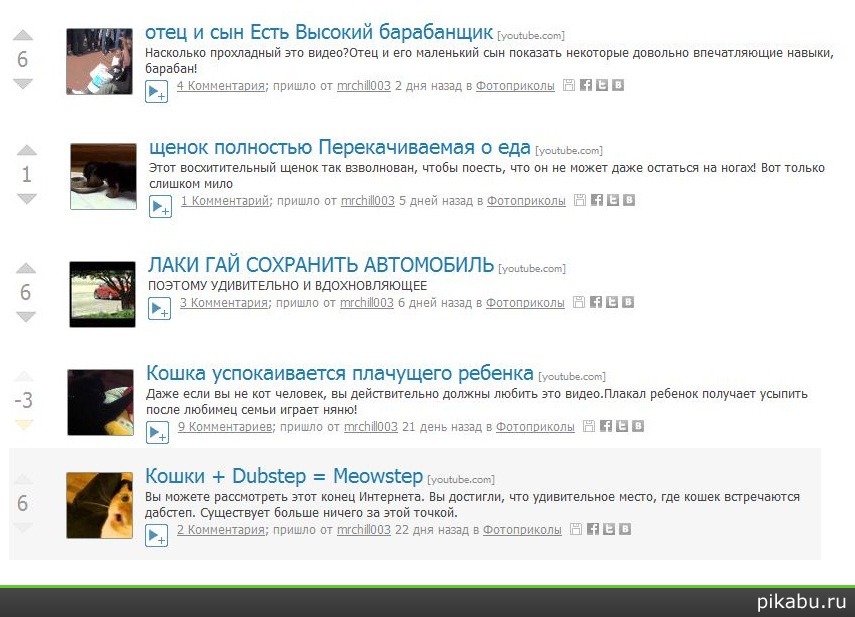855x617 pixels.
Task: Open '4 Комментария' on the drummer post
Action: [x=220, y=86]
